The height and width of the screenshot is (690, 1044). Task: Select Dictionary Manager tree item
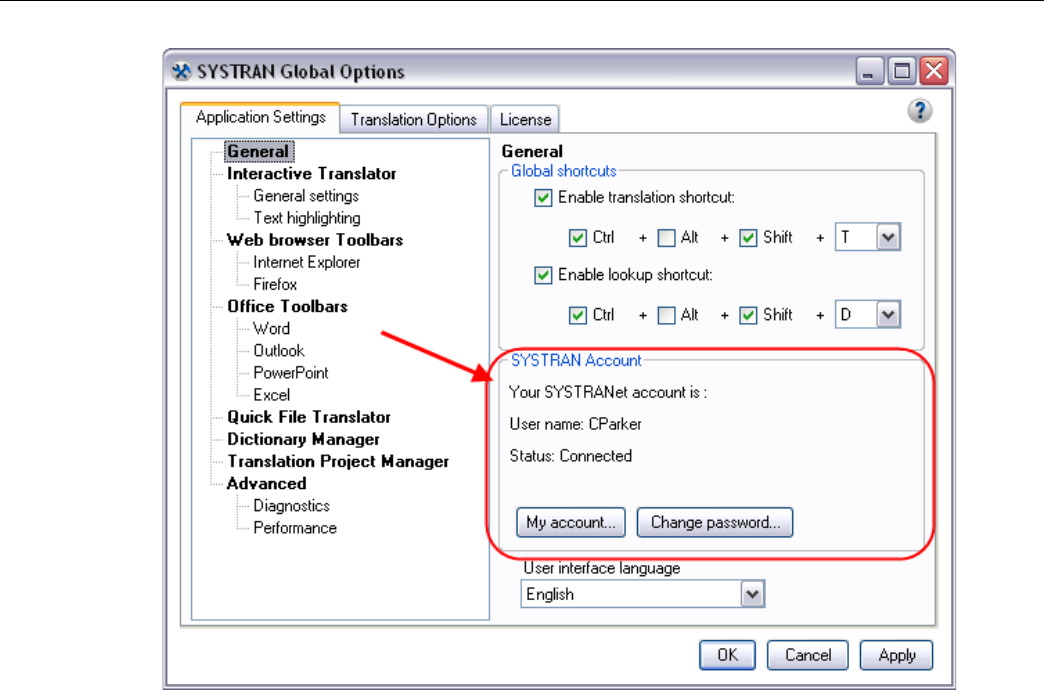tap(303, 439)
